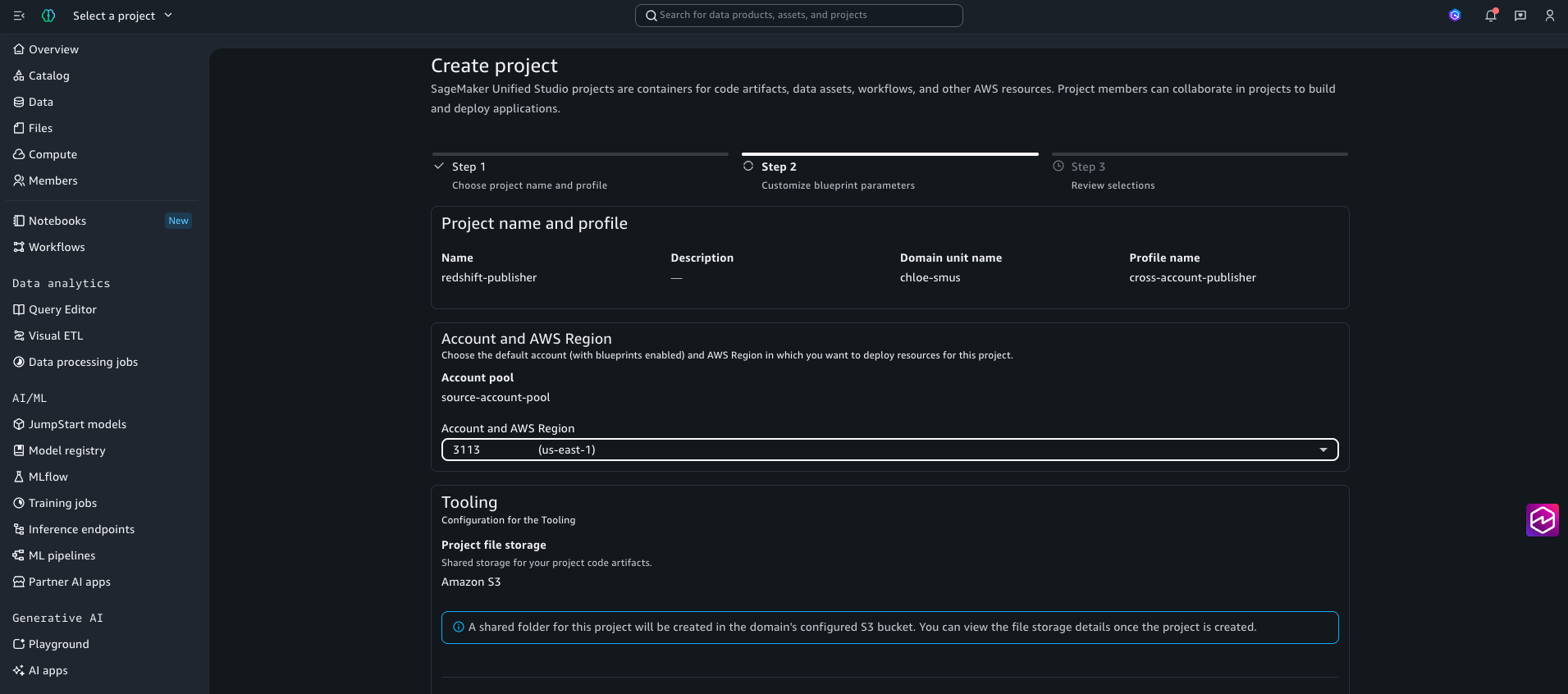Open the feedback chat icon
Image resolution: width=1568 pixels, height=694 pixels.
pos(1520,16)
